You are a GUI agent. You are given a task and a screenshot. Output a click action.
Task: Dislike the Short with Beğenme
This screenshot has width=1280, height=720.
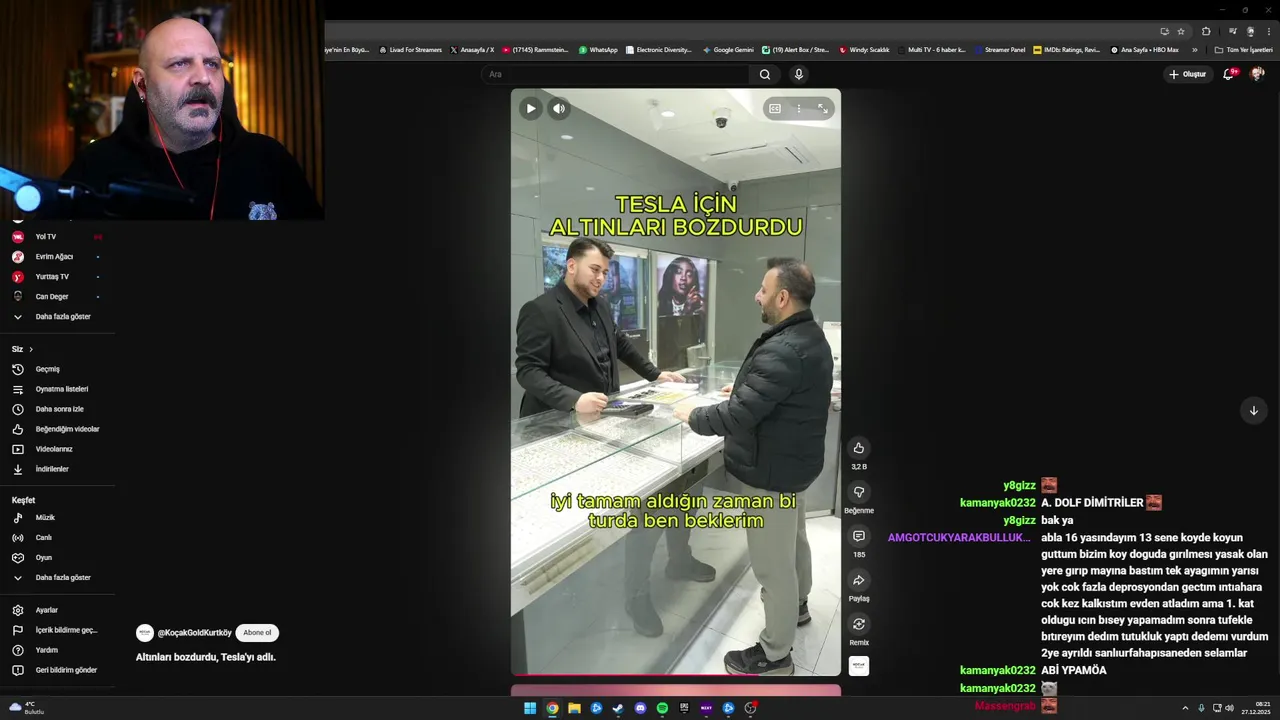(859, 492)
